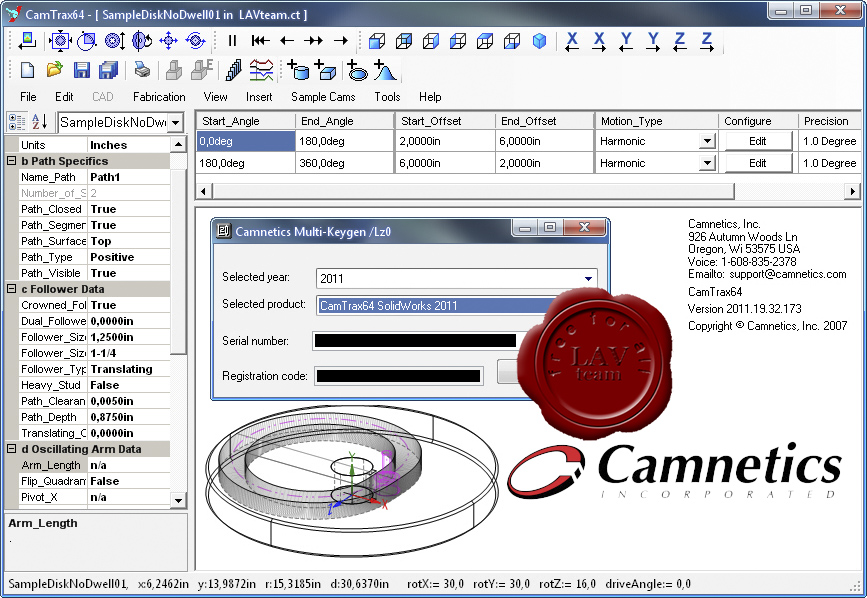Save the file with the single floppy icon
The image size is (867, 598).
click(x=82, y=70)
